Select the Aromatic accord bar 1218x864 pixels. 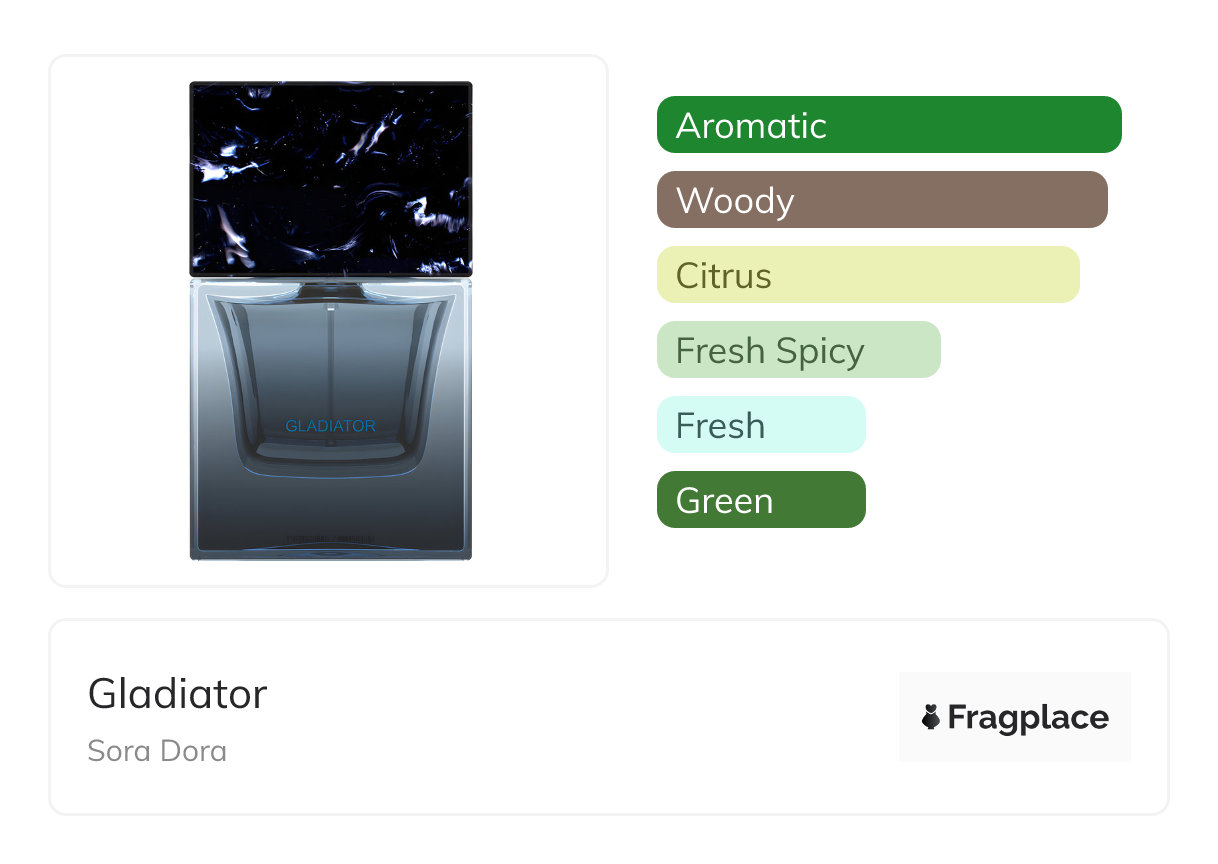888,125
